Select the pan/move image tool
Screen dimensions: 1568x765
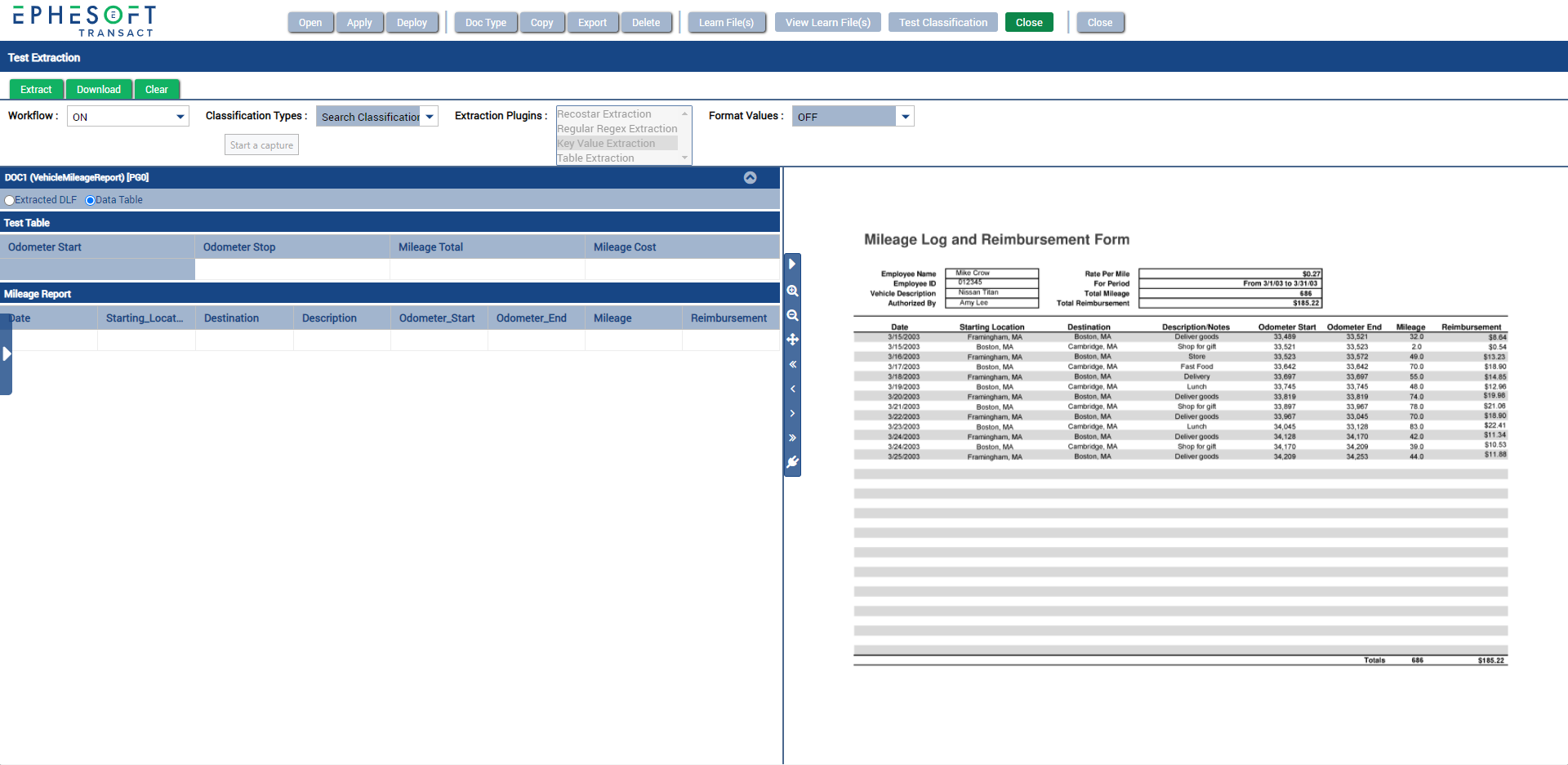pos(792,340)
